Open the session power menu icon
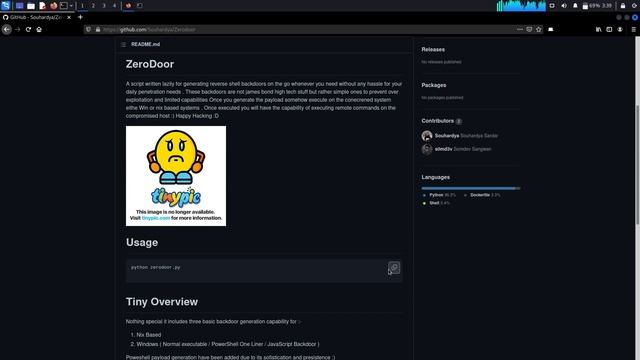640x360 pixels. (635, 6)
